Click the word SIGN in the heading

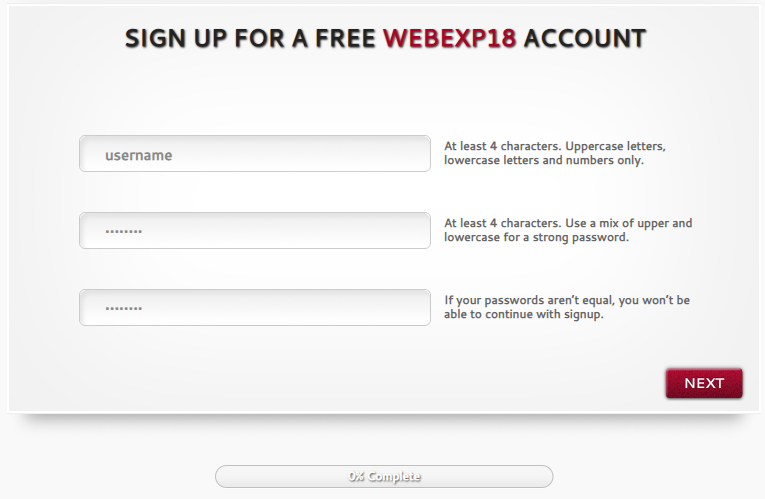tap(156, 39)
